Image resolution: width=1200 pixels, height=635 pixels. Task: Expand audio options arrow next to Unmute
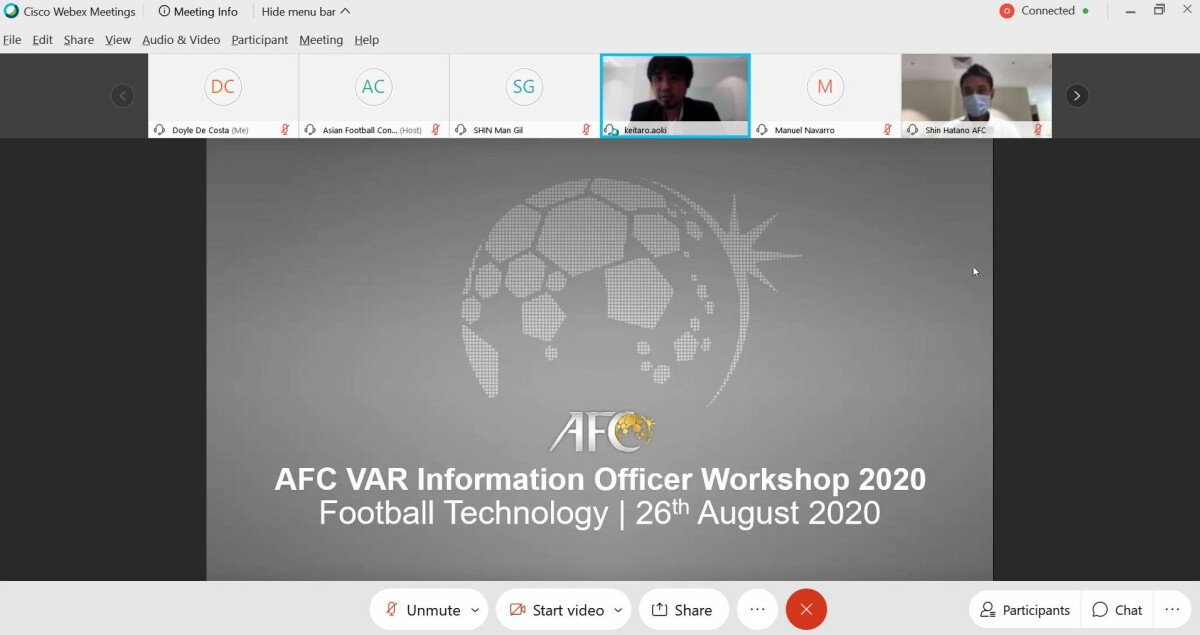point(475,610)
